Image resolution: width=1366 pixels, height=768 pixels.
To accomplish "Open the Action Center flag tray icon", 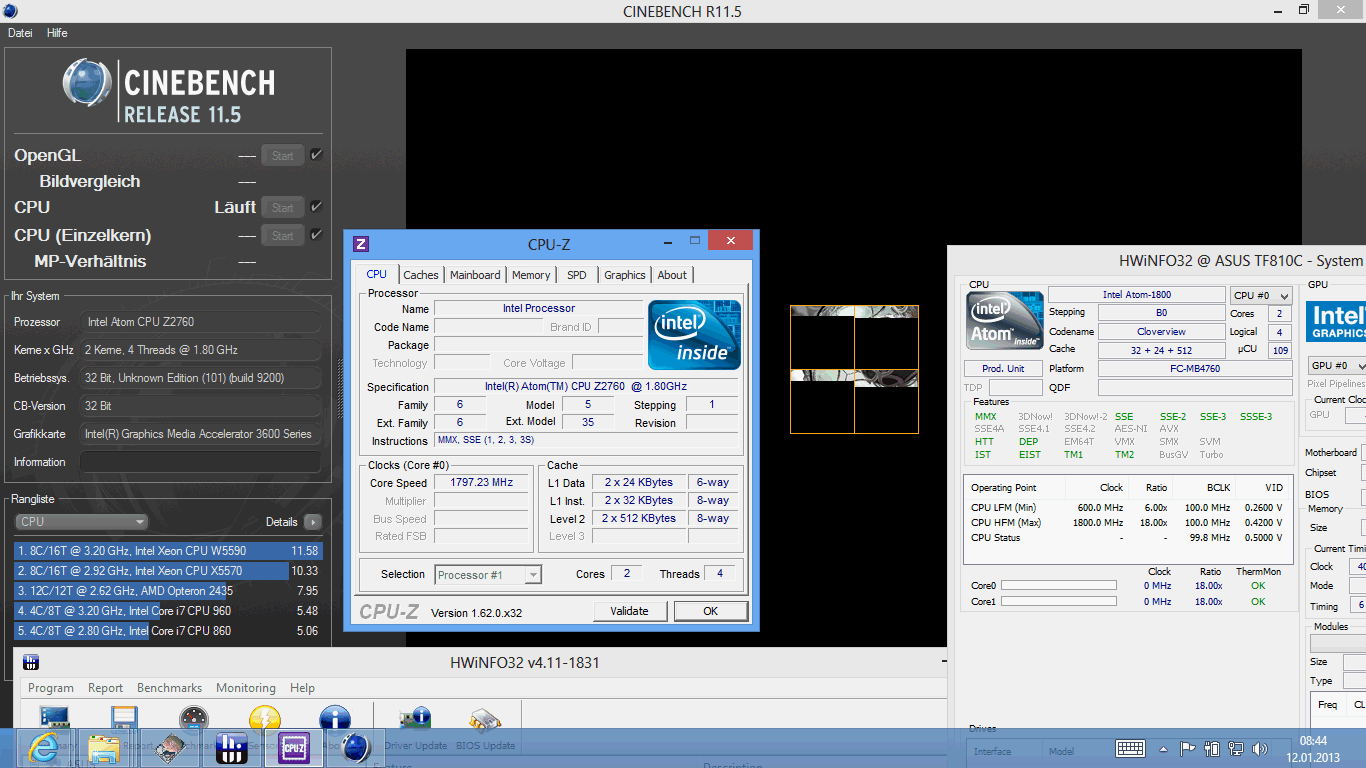I will coord(1188,748).
